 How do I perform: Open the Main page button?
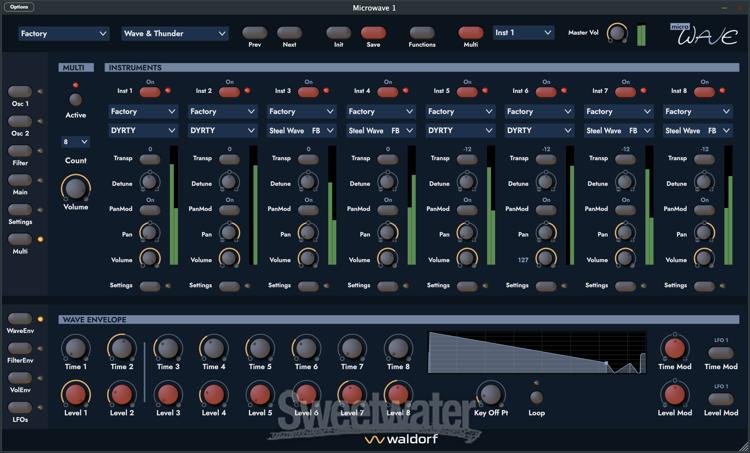(x=20, y=180)
